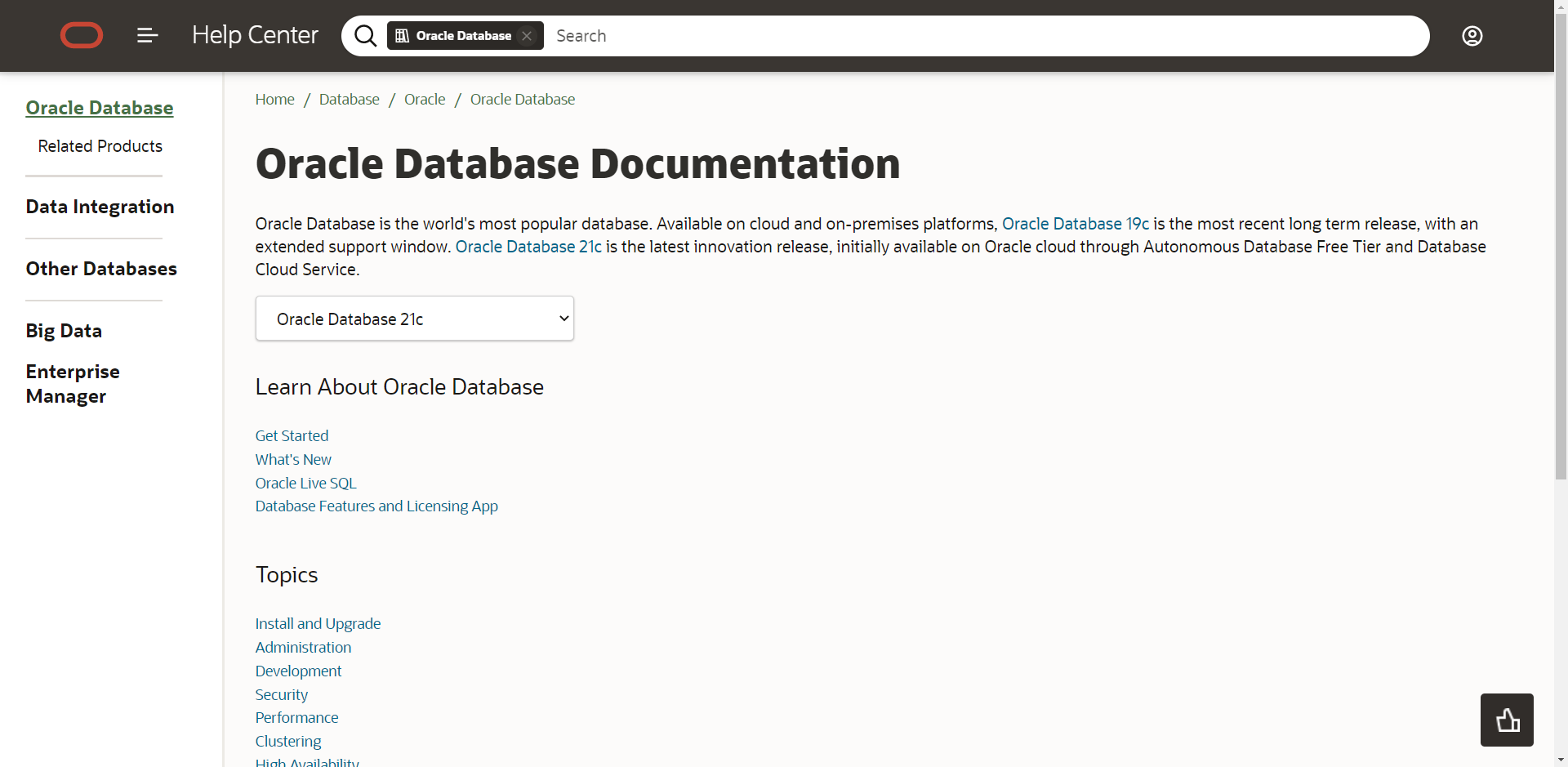Open the Oracle Database 19c link

[x=1076, y=224]
